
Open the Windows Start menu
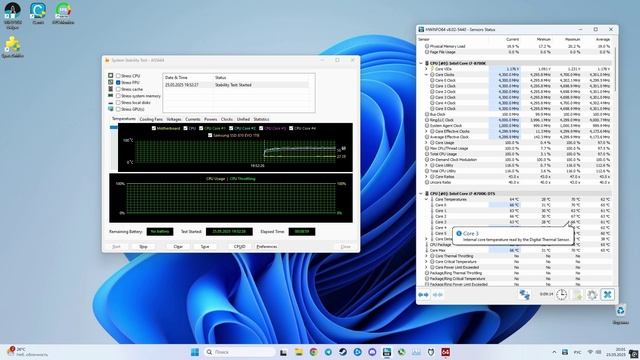coord(195,352)
